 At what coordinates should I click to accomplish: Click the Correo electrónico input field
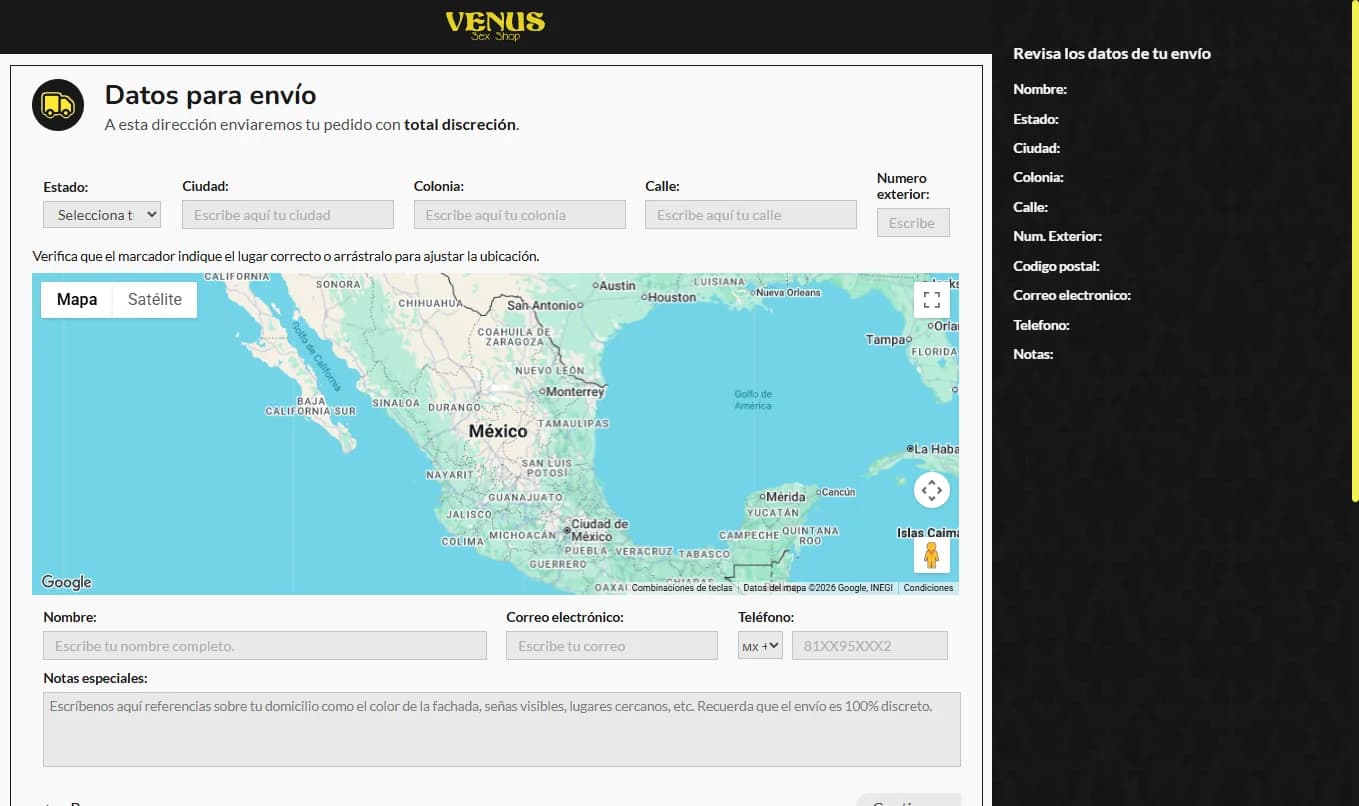[x=612, y=646]
